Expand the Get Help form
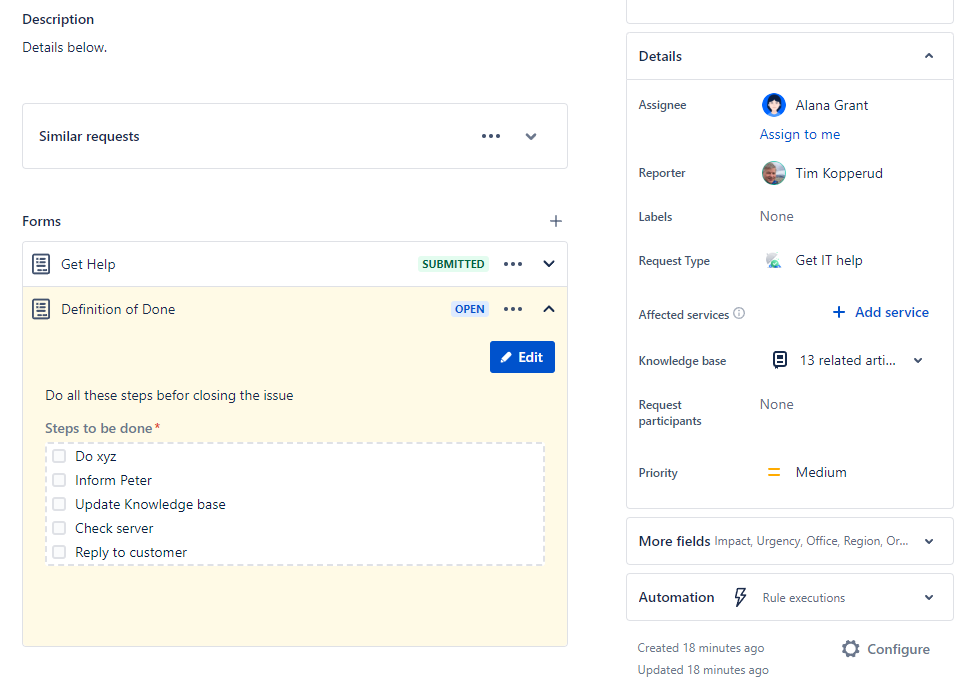The image size is (964, 679). 549,264
